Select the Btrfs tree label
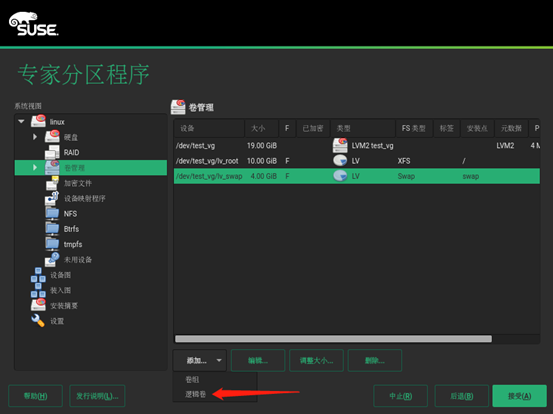This screenshot has width=553, height=414. pos(71,229)
